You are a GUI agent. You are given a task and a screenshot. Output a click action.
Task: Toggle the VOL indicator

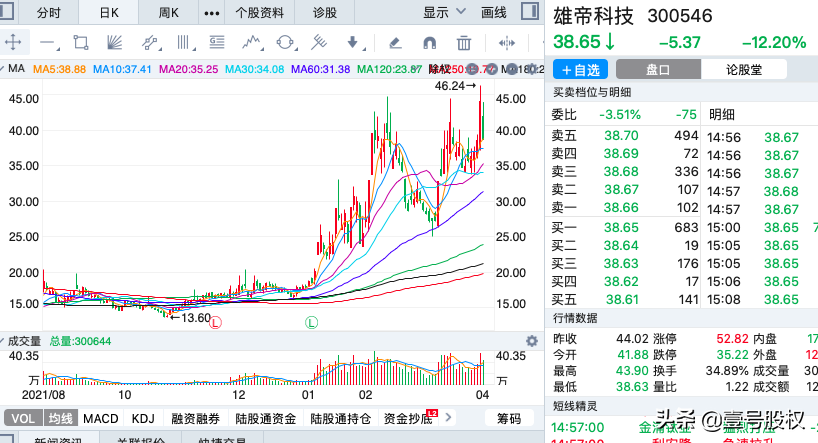click(22, 418)
